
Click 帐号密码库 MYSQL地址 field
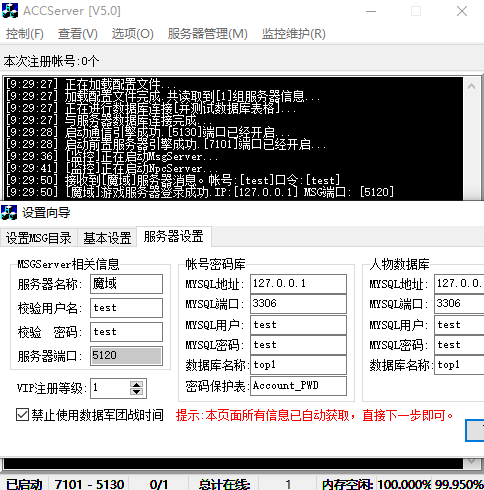point(298,284)
